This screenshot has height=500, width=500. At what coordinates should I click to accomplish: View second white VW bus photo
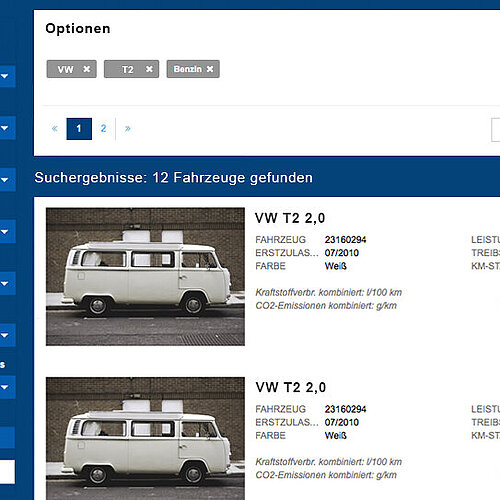145,438
